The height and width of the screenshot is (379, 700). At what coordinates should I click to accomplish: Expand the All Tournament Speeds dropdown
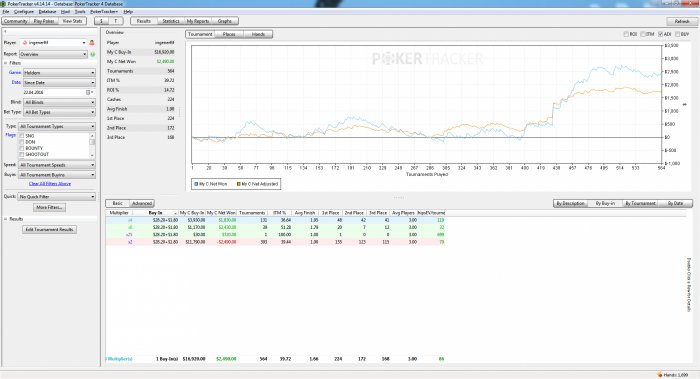pos(57,165)
